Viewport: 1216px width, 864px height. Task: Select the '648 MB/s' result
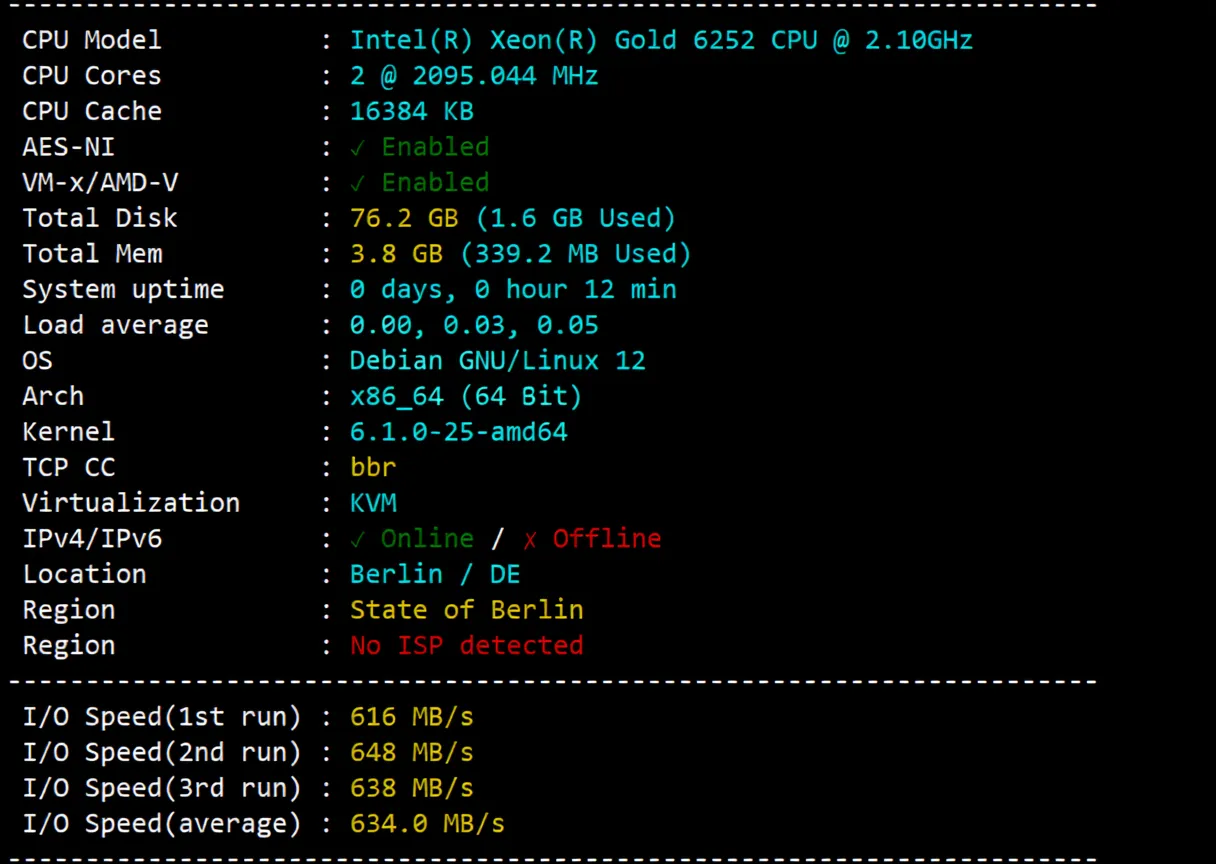(411, 753)
